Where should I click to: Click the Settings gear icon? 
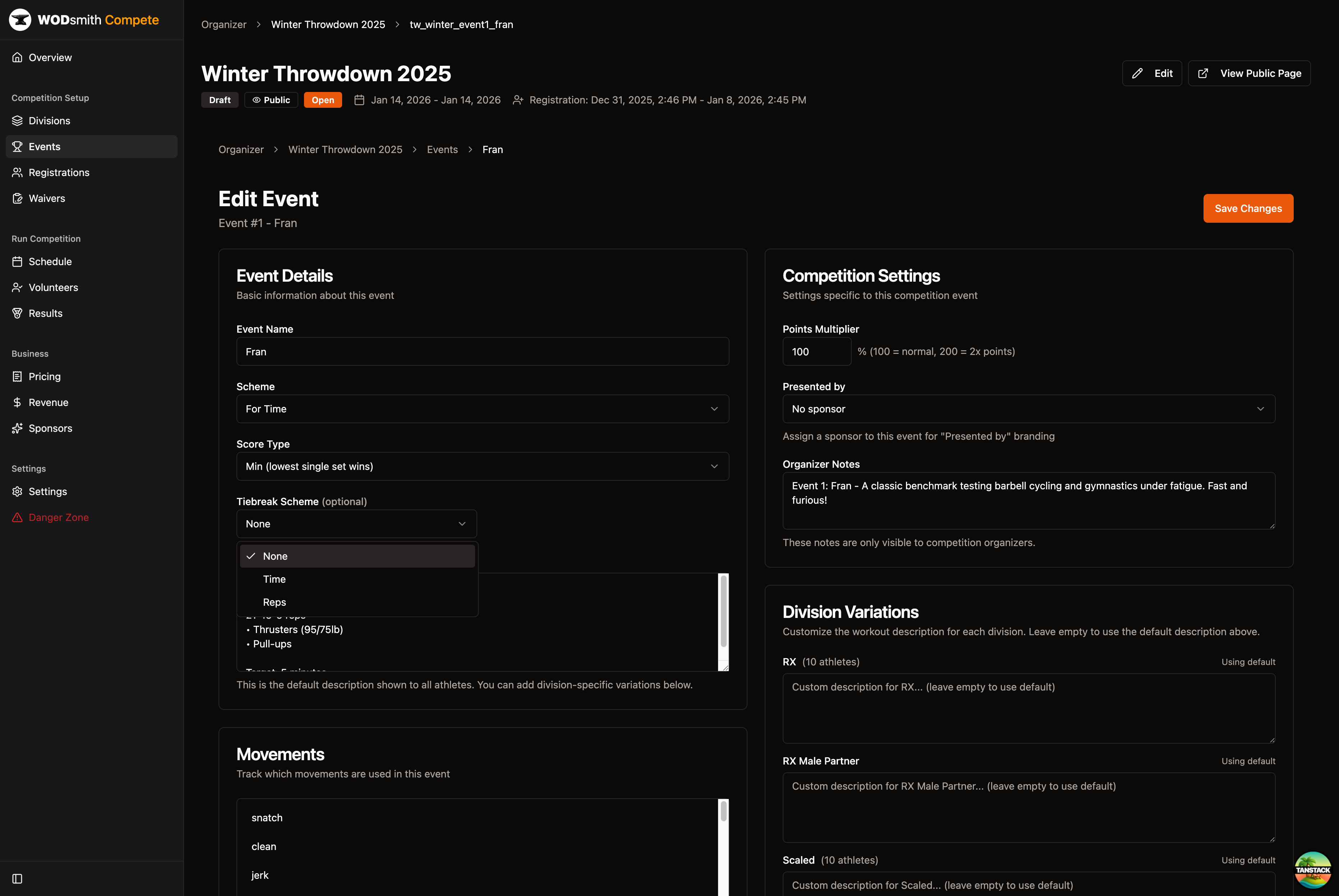(17, 491)
